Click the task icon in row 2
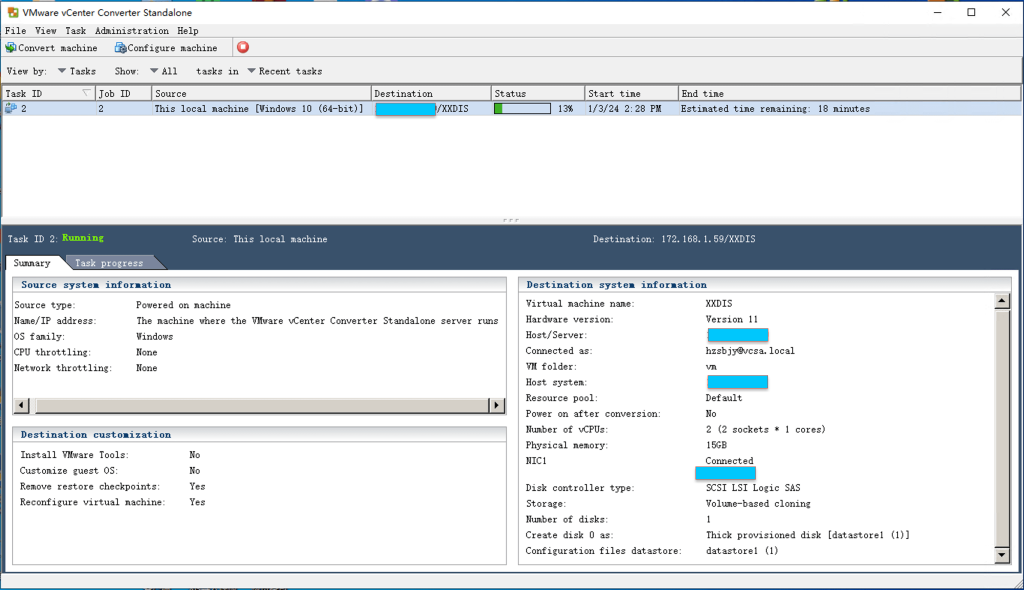 click(x=10, y=108)
